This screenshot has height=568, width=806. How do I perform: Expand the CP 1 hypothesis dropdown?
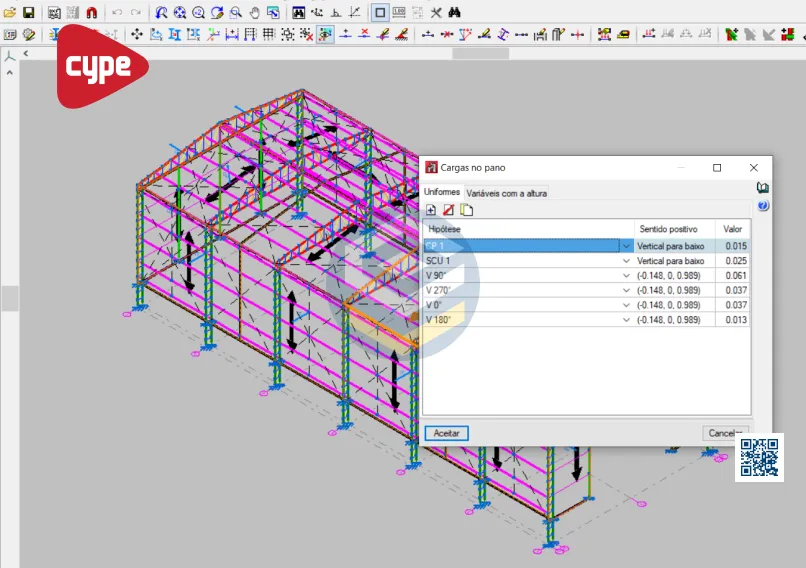[x=627, y=246]
